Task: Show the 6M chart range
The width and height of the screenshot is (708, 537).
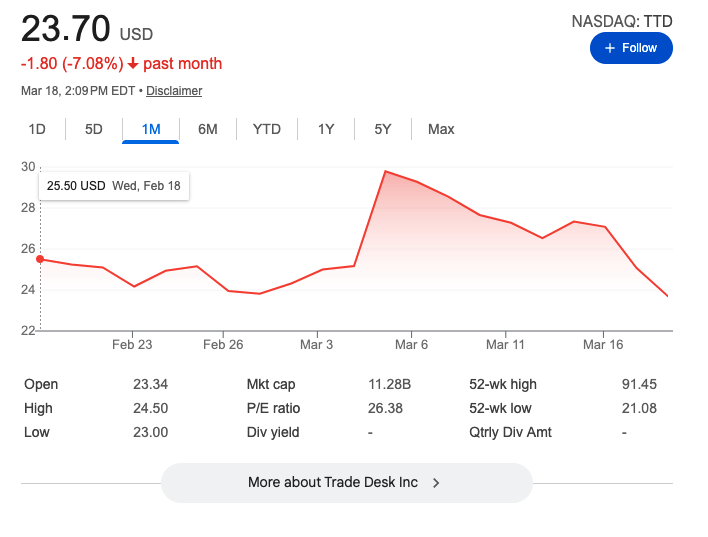Action: 208,129
